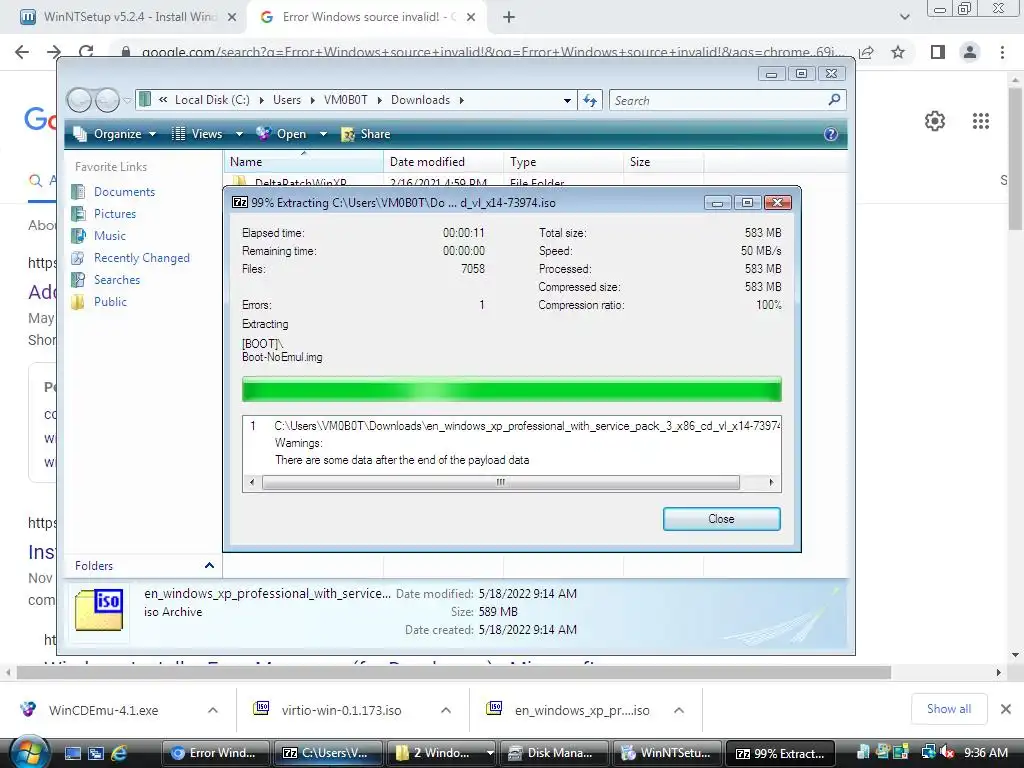Click the Explorer refresh button beside address bar
Screen dimensions: 1024x768
[x=590, y=101]
